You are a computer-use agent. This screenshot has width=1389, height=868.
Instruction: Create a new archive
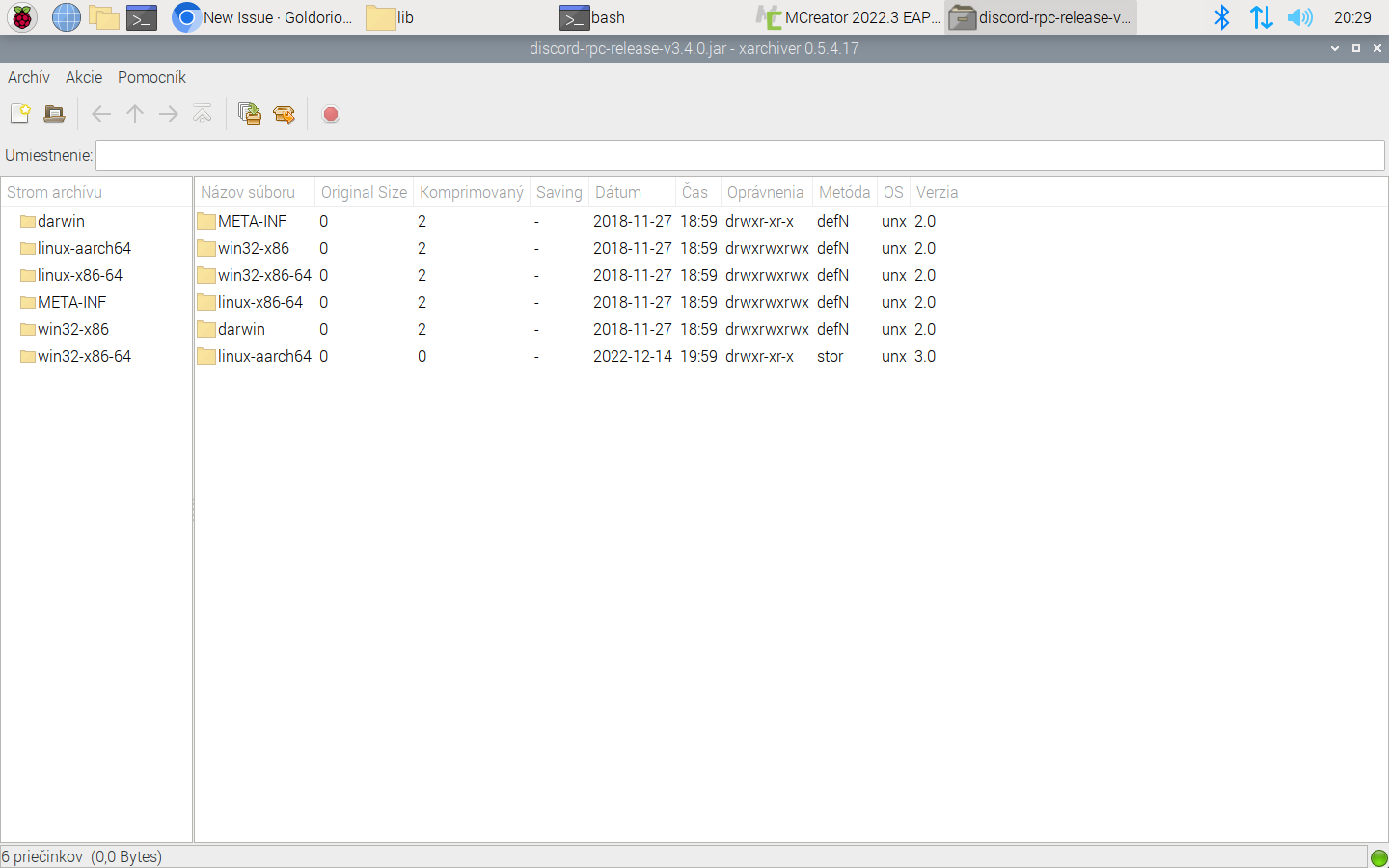tap(19, 114)
